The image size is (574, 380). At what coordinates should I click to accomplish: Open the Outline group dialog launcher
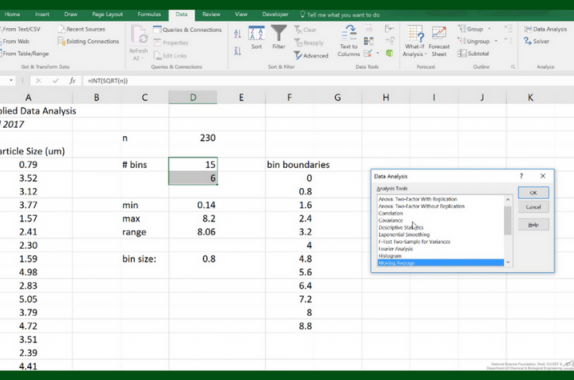[x=513, y=67]
